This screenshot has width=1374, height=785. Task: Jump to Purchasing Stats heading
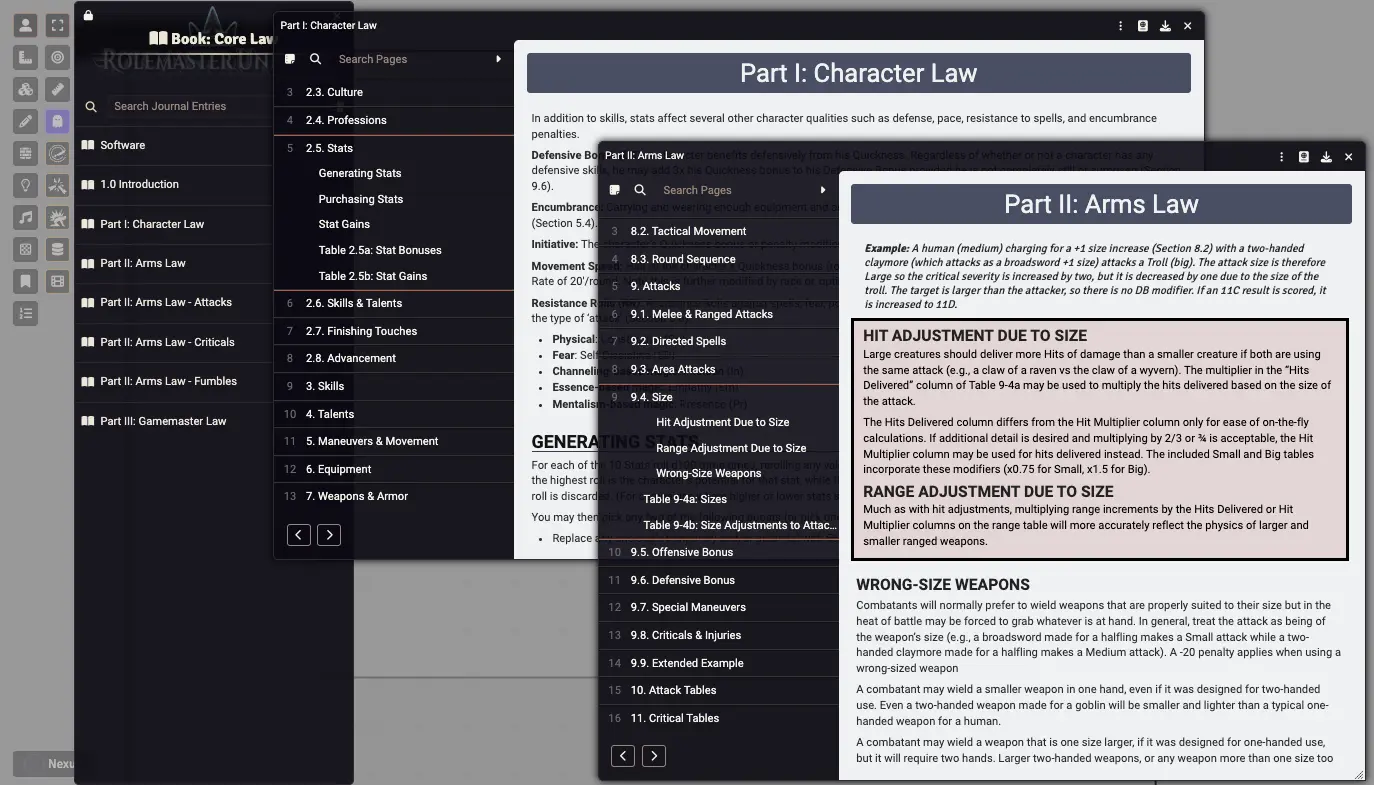[x=361, y=199]
